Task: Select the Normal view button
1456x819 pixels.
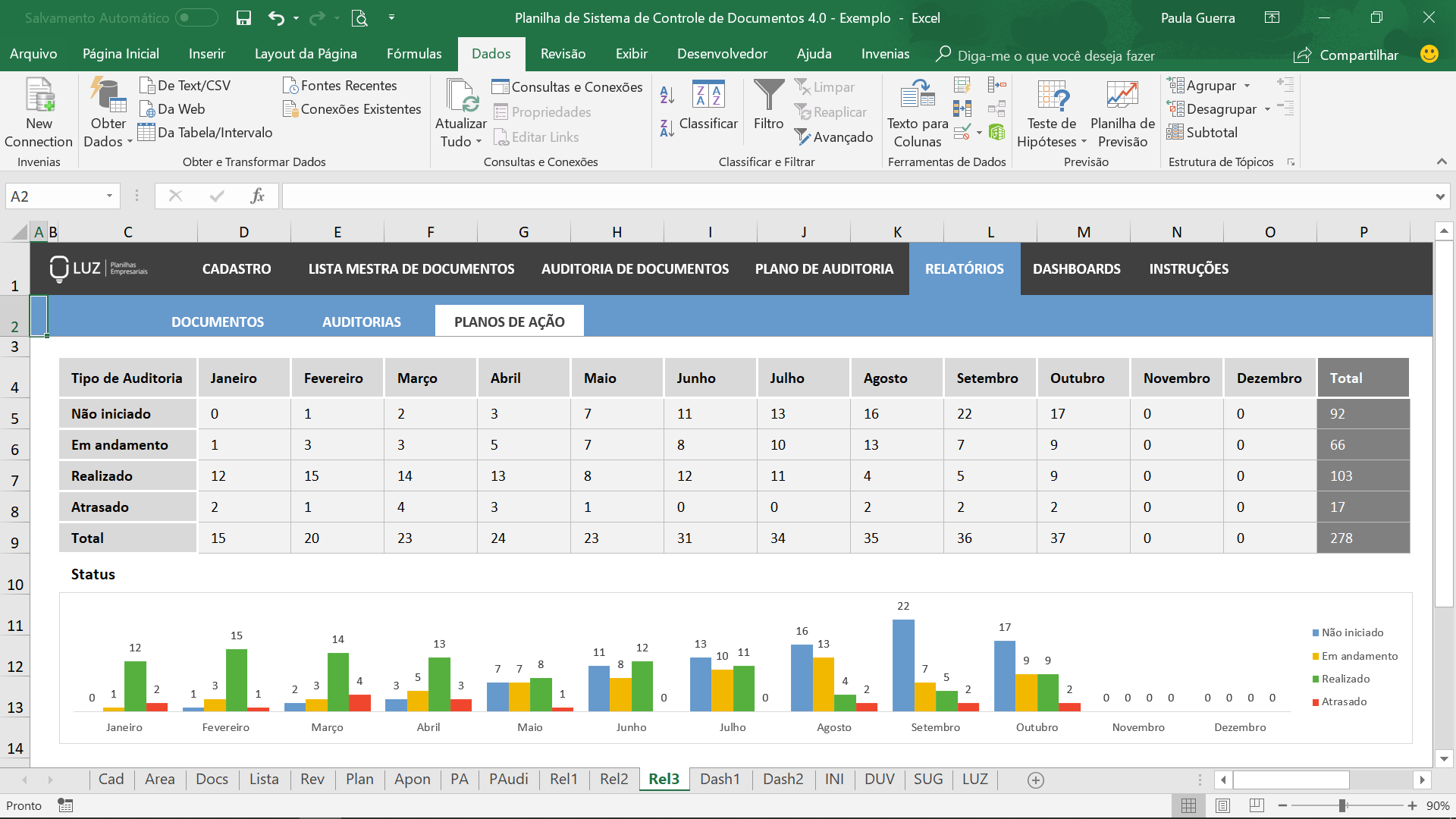Action: 1188,805
